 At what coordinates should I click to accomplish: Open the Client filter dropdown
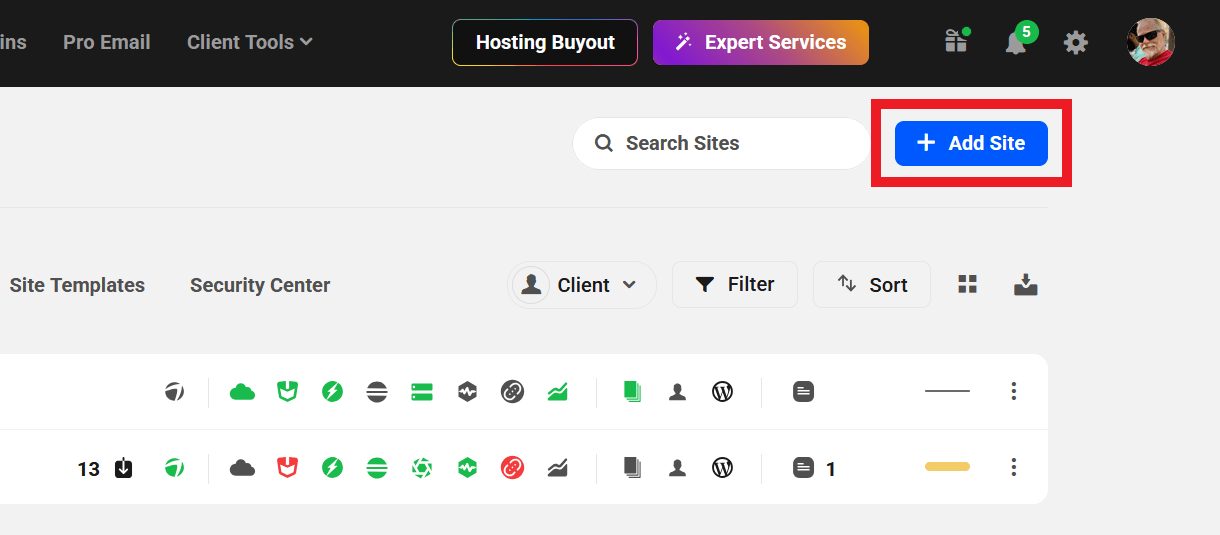582,285
